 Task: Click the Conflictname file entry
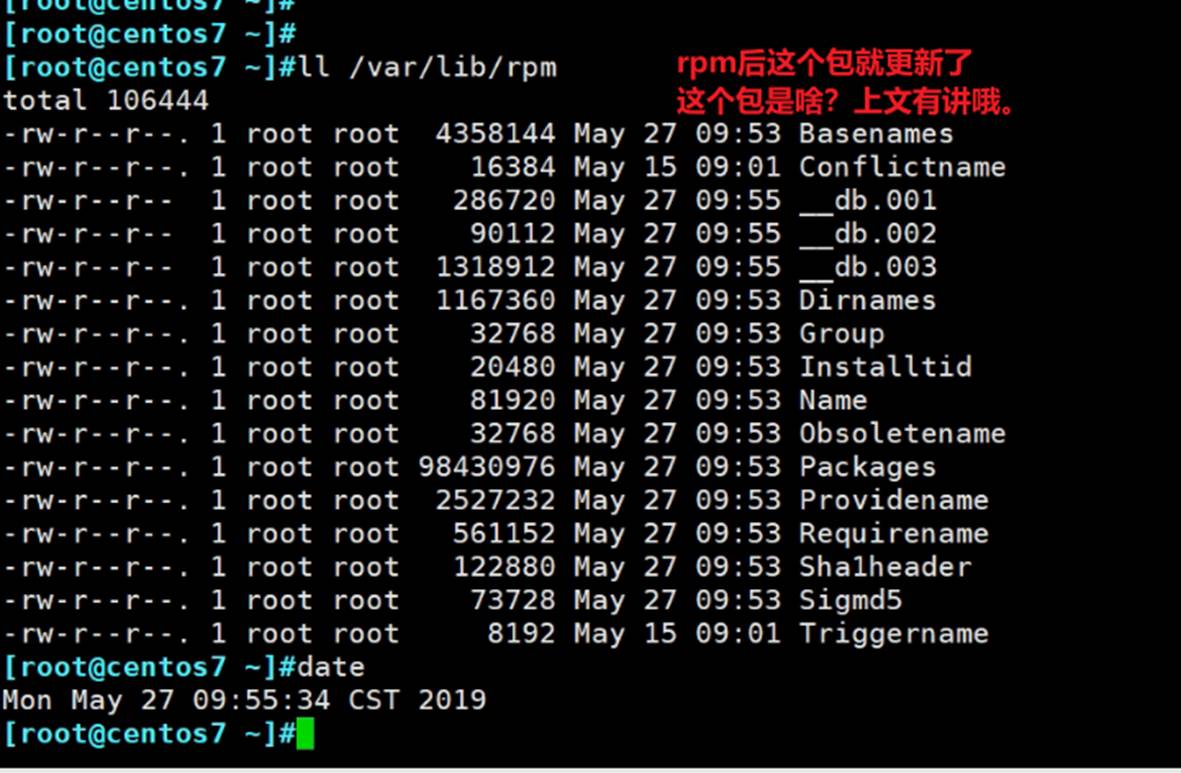[x=902, y=167]
